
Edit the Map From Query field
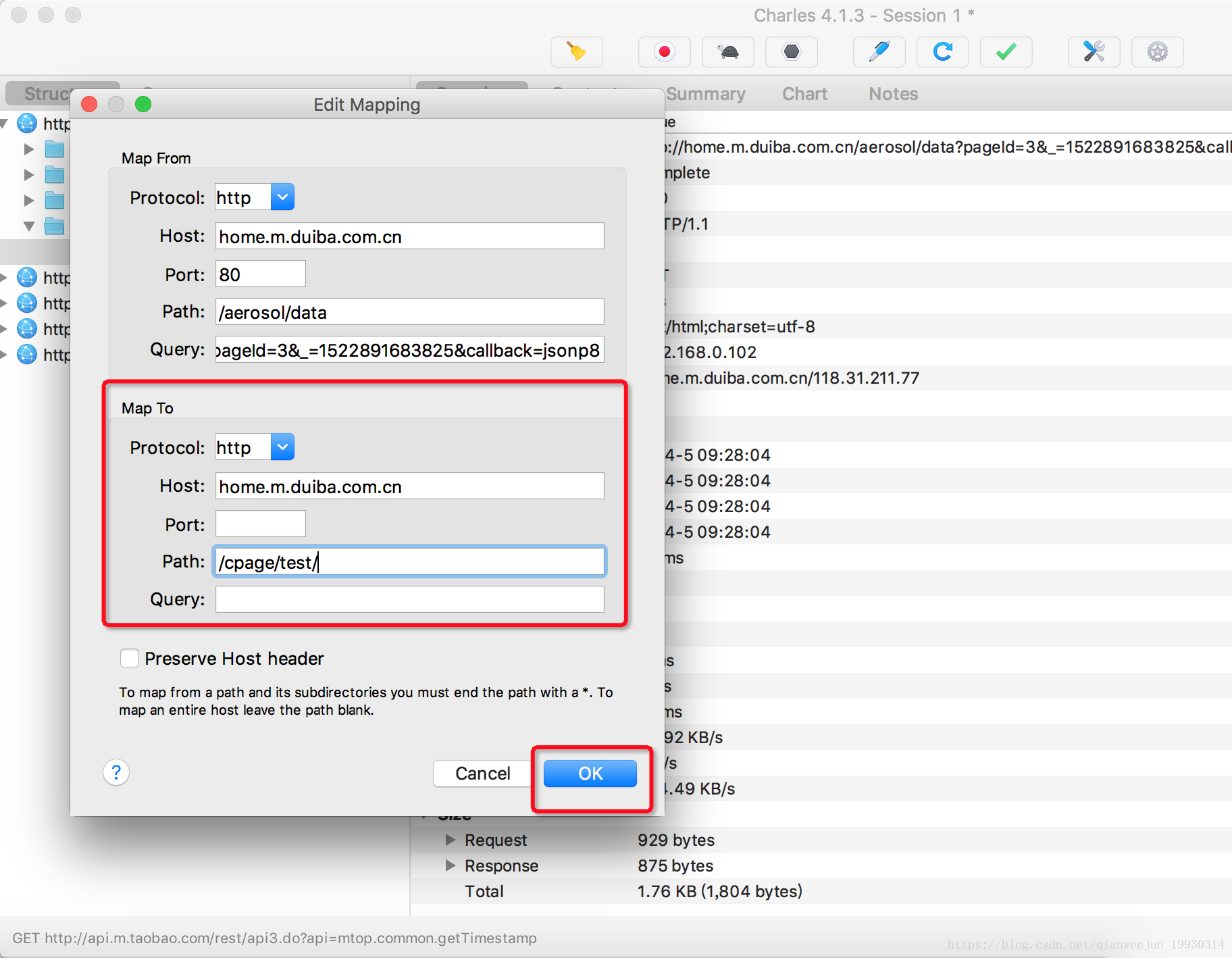[410, 350]
